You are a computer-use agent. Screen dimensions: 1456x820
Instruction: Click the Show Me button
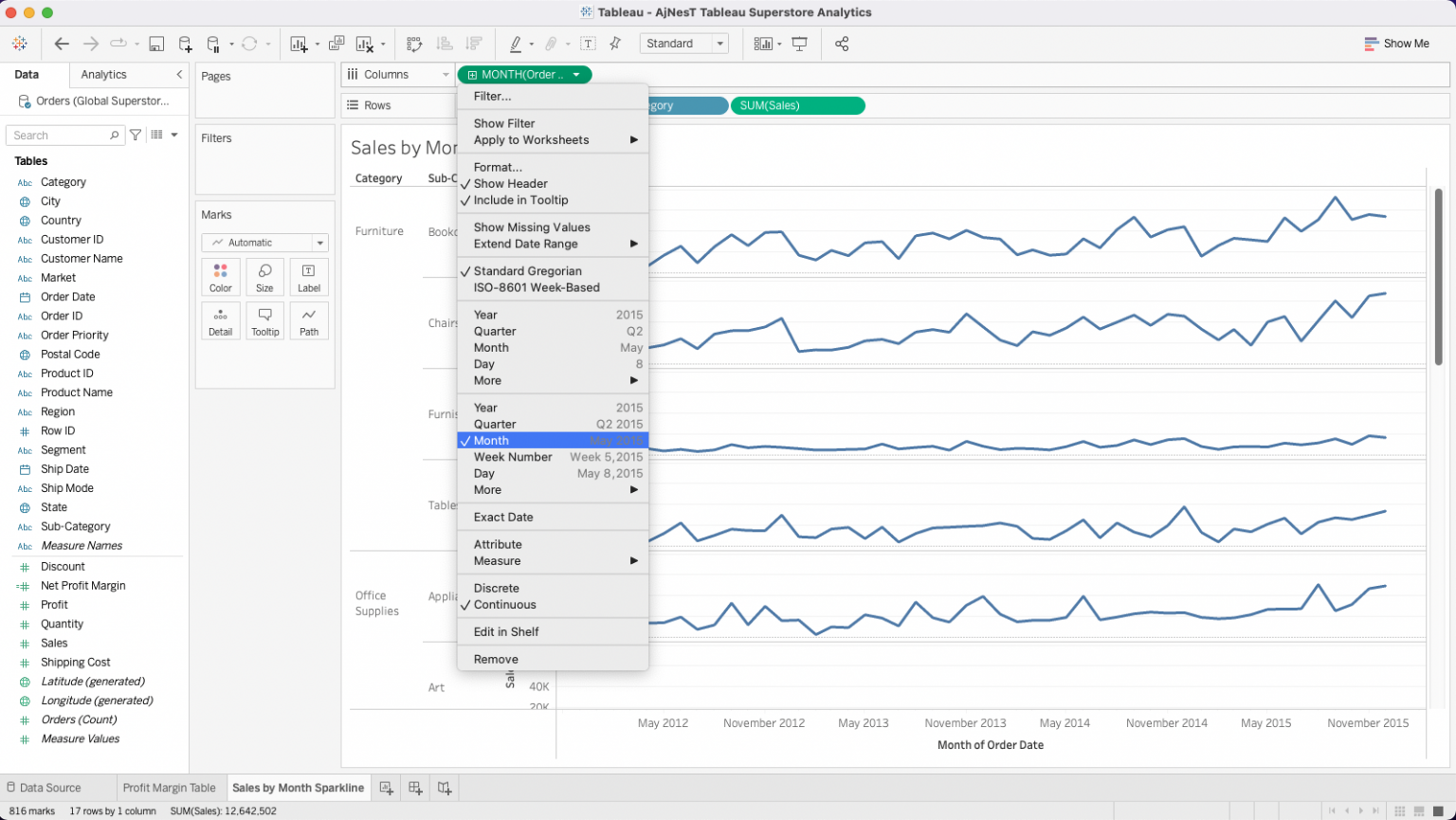click(x=1396, y=44)
